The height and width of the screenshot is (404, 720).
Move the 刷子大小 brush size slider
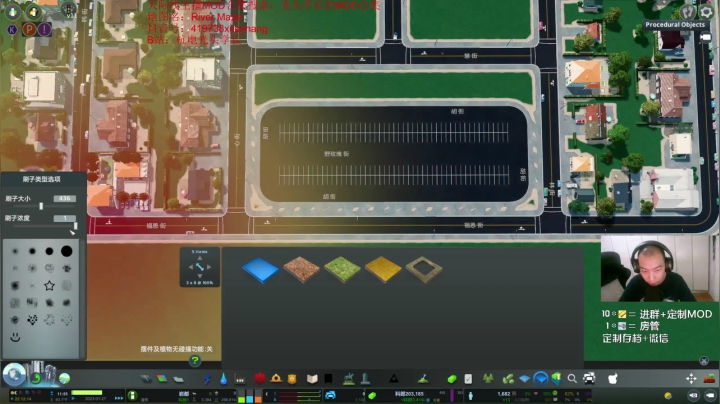click(41, 206)
